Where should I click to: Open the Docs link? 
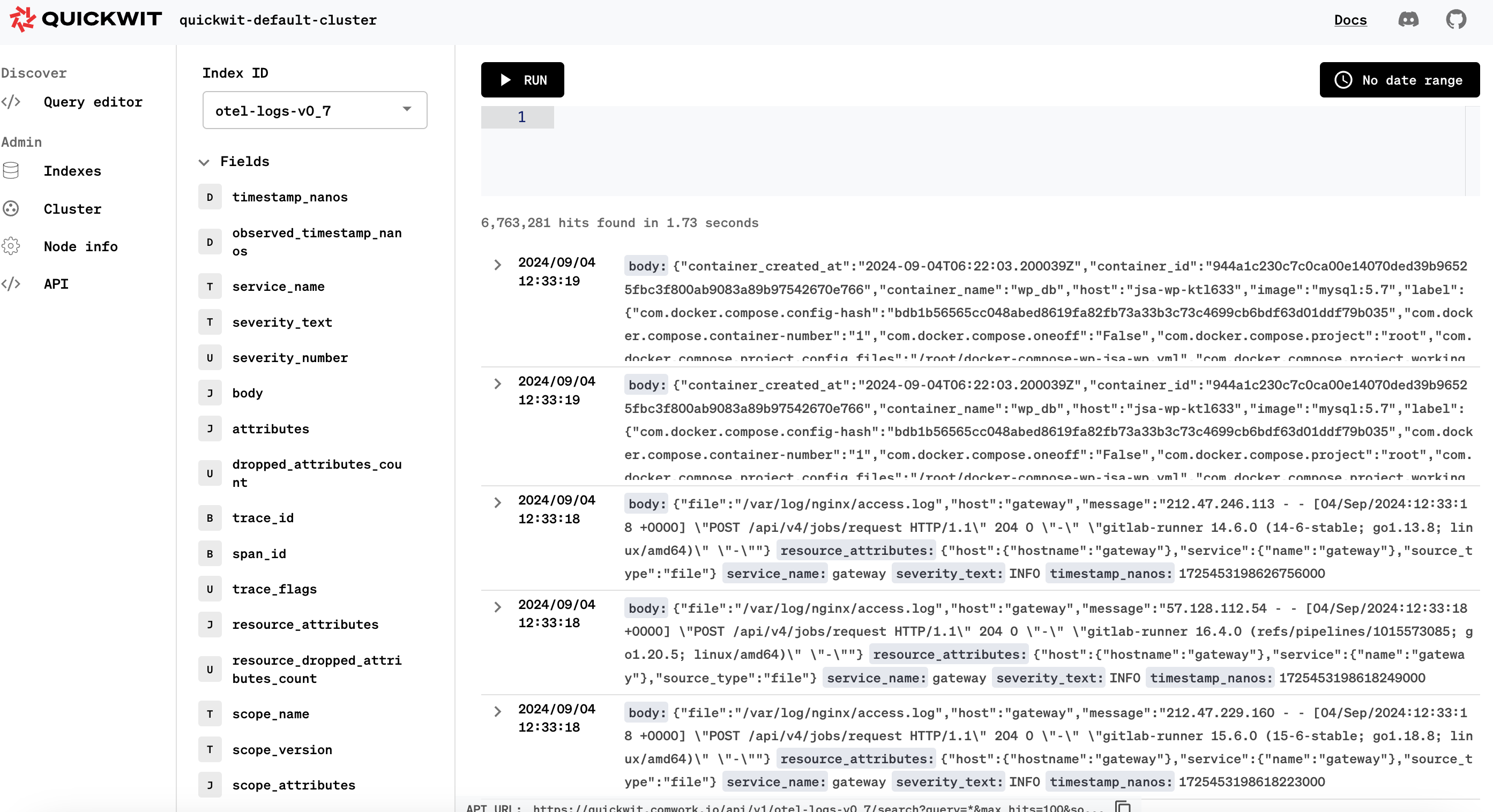[x=1350, y=20]
